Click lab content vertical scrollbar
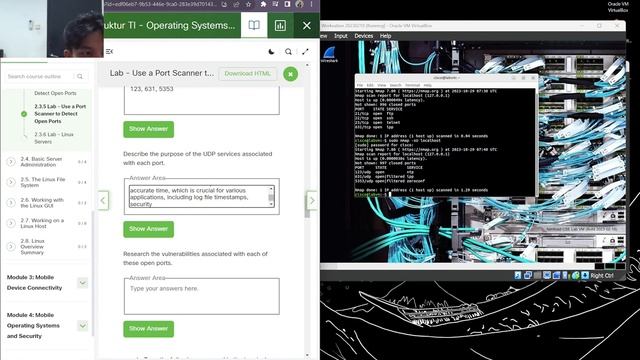This screenshot has height=360, width=640. (307, 209)
